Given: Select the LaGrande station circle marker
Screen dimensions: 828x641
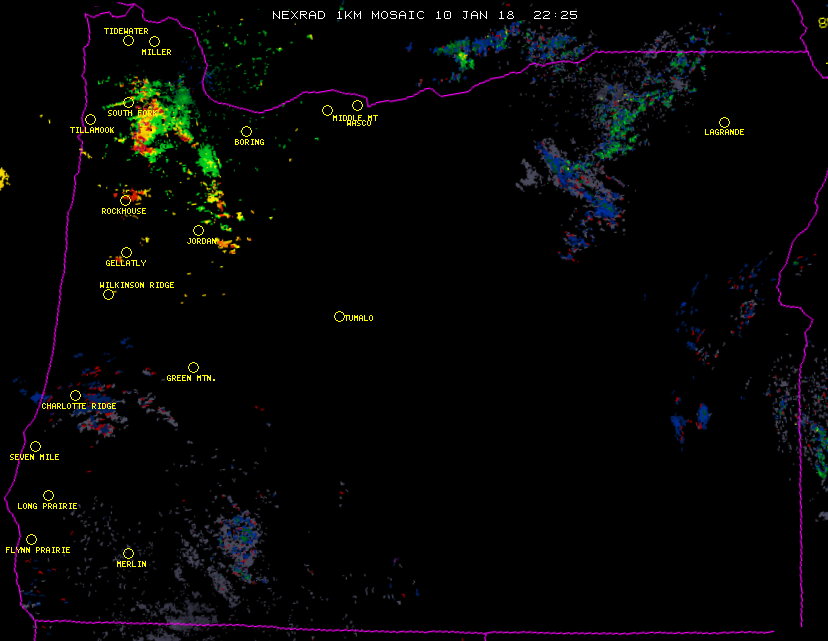Looking at the screenshot, I should point(724,122).
